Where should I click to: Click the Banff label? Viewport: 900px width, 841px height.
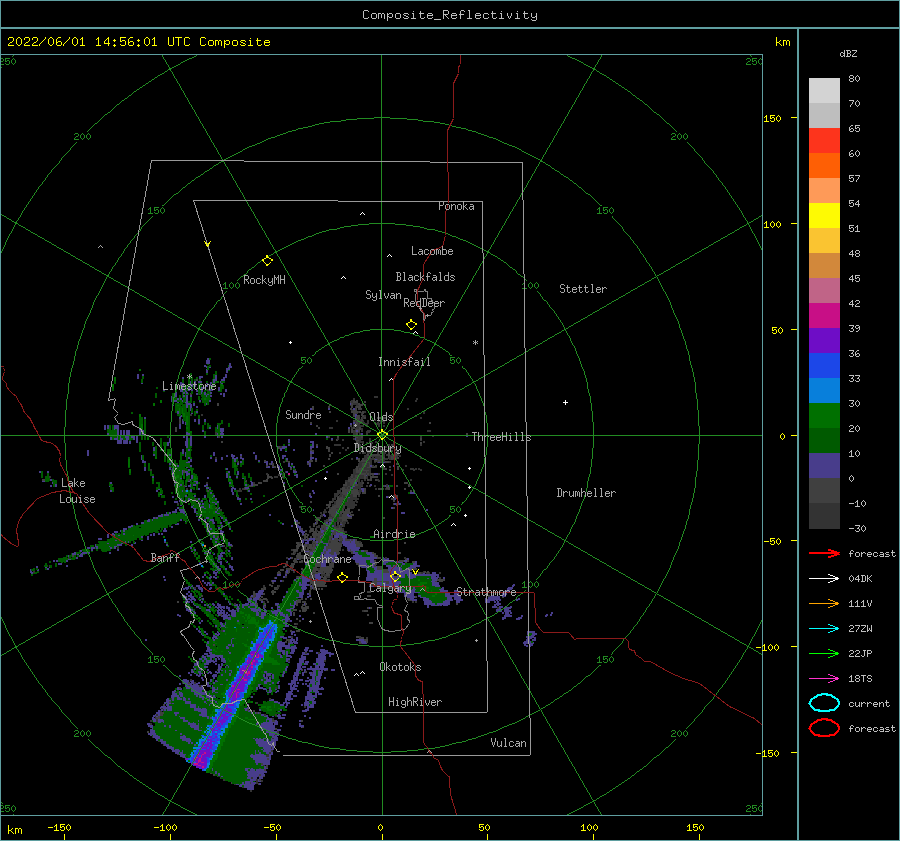click(x=165, y=557)
